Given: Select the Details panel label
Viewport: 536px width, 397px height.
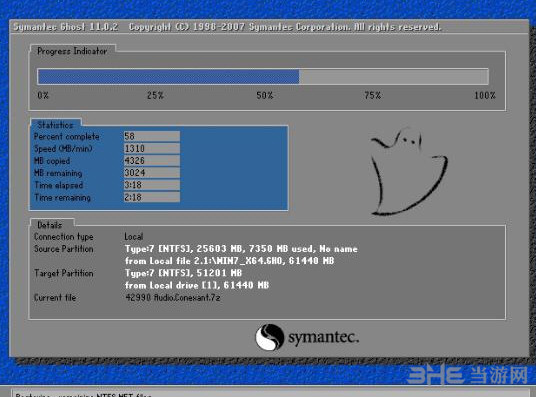Looking at the screenshot, I should pos(50,225).
